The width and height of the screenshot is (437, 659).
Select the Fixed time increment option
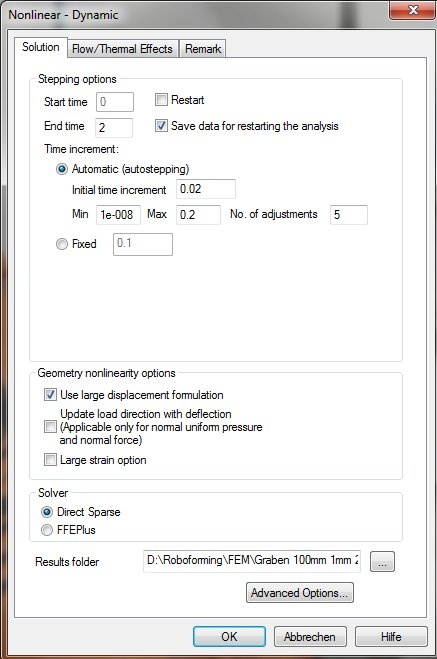pyautogui.click(x=62, y=244)
